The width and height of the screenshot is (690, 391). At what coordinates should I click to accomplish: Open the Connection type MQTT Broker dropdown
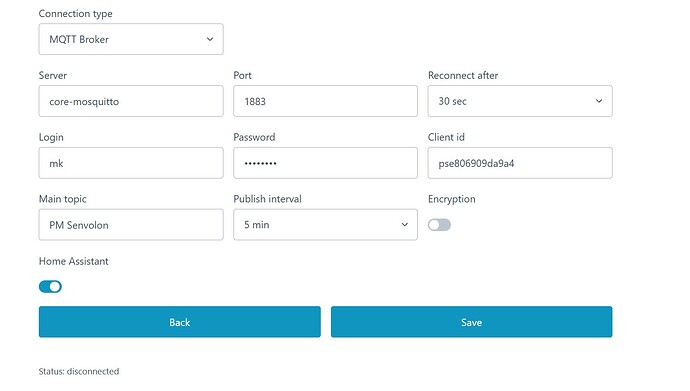131,39
